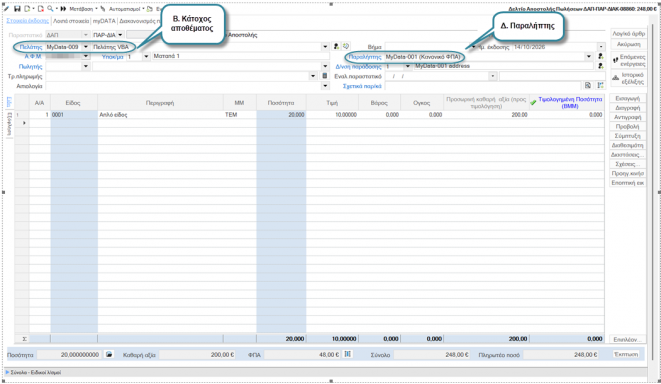Click the green checkmark in Τιμολογημένη Ποσότητα header
The height and width of the screenshot is (384, 661).
pyautogui.click(x=533, y=102)
